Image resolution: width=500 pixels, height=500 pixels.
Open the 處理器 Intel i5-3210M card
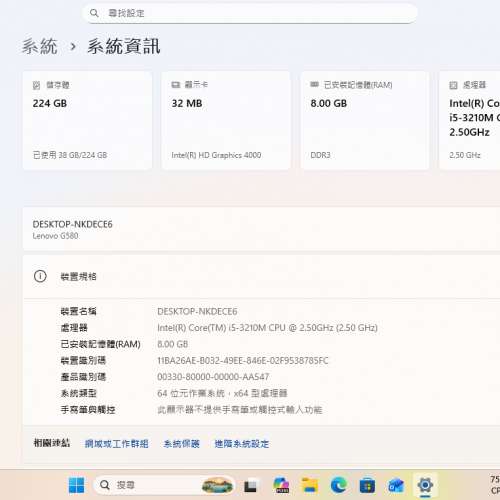pyautogui.click(x=470, y=120)
